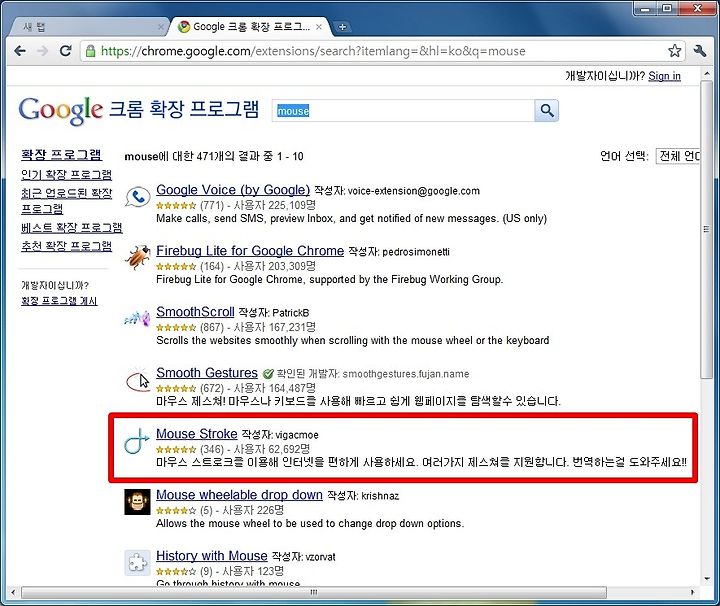Click the vertical scrollbar thumb
The width and height of the screenshot is (720, 606).
click(x=706, y=230)
